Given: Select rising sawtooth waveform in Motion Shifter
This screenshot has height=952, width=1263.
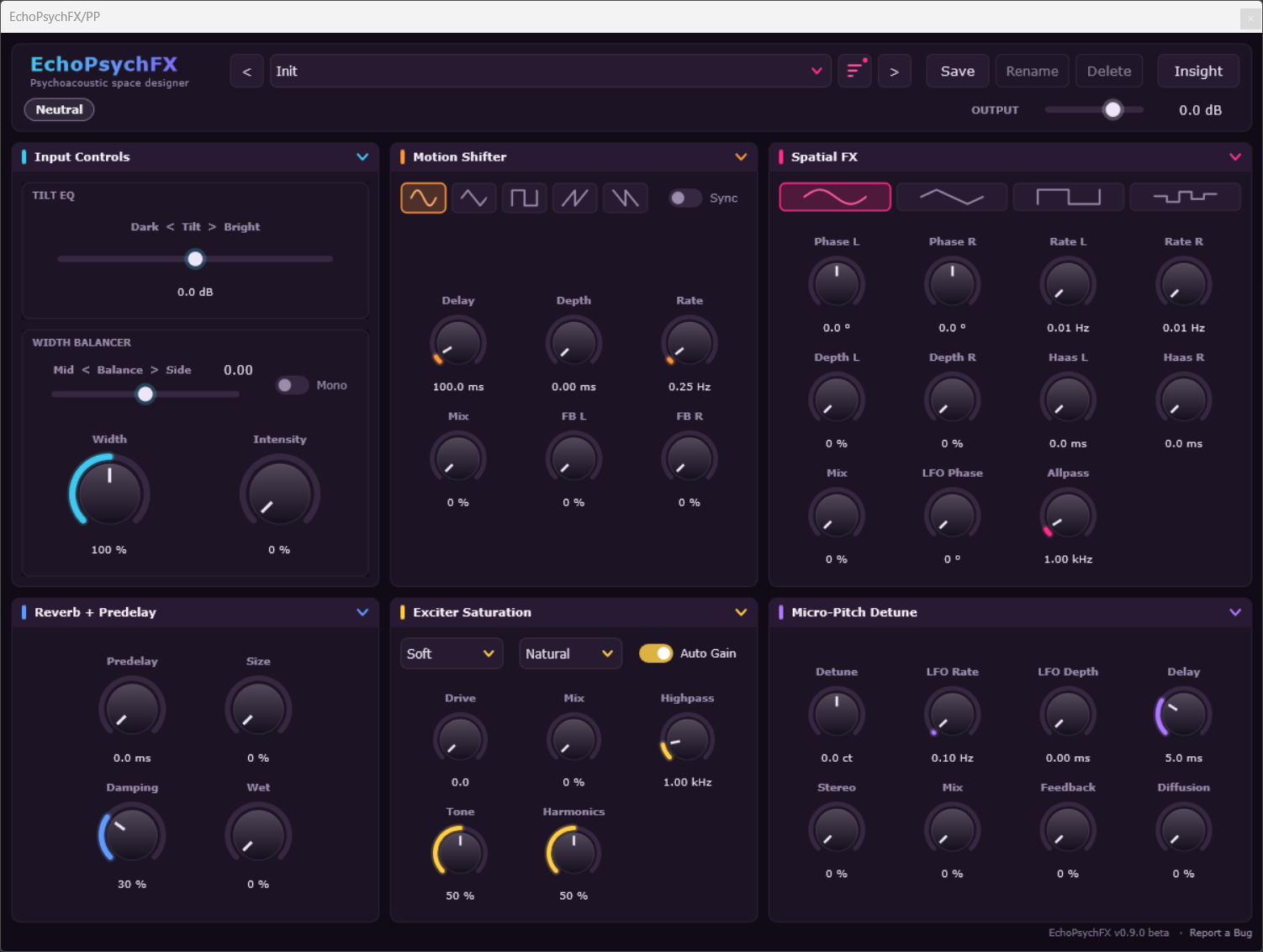Looking at the screenshot, I should (x=574, y=198).
